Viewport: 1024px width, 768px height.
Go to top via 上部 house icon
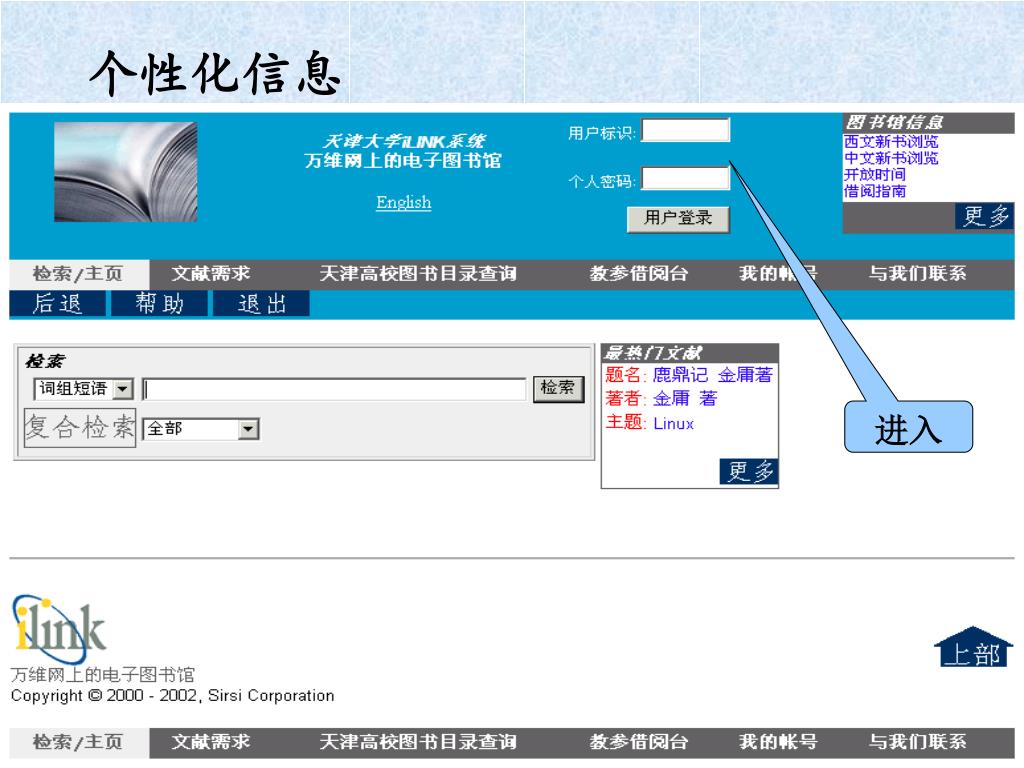973,647
